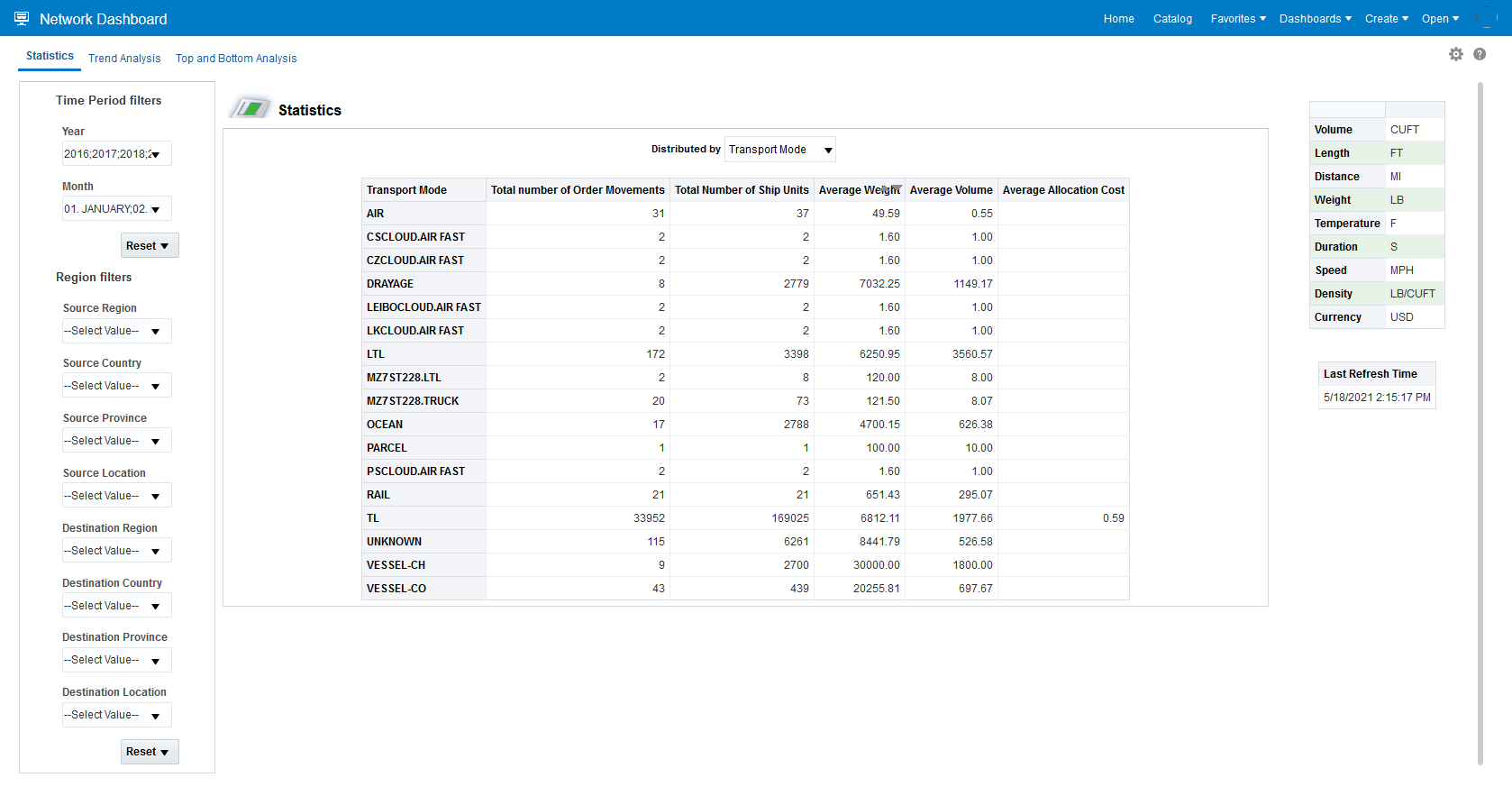The width and height of the screenshot is (1512, 796).
Task: Click the ship units value 169025
Action: (x=790, y=518)
